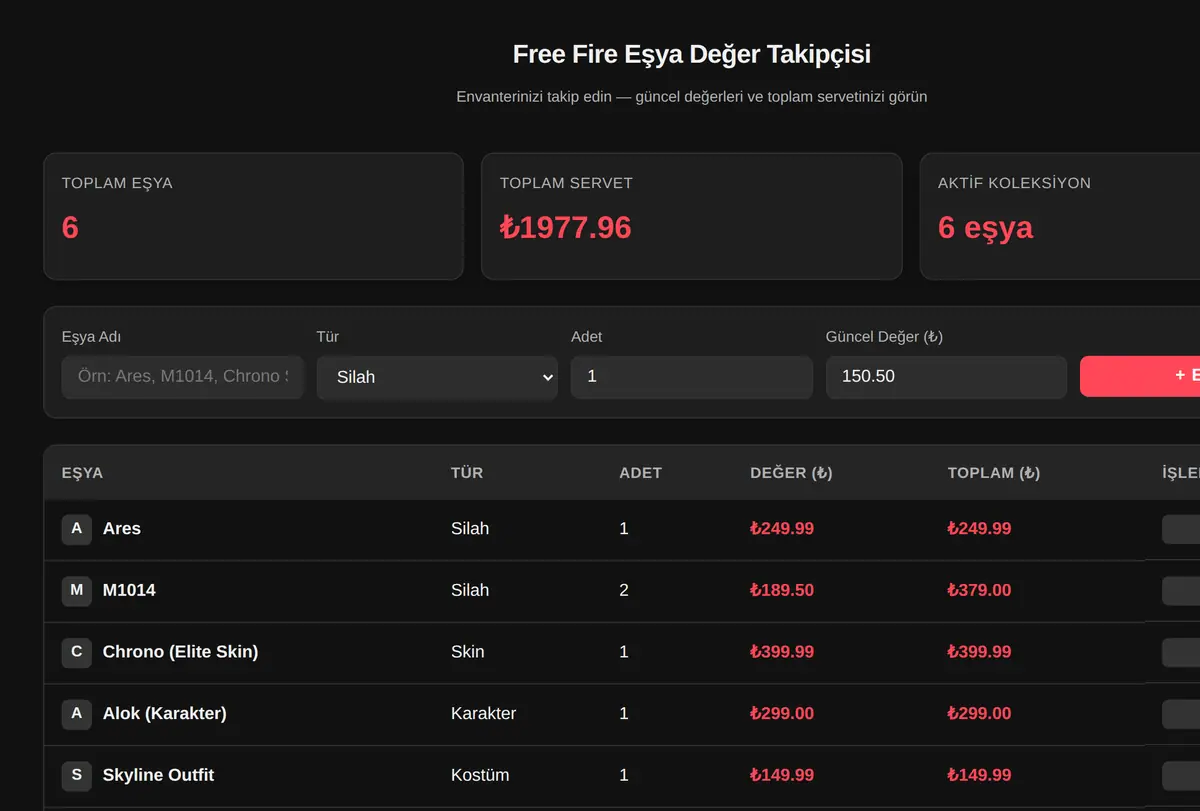Click the Aktif Koleksiyon value 6 eşya
The height and width of the screenshot is (811, 1200).
(985, 228)
